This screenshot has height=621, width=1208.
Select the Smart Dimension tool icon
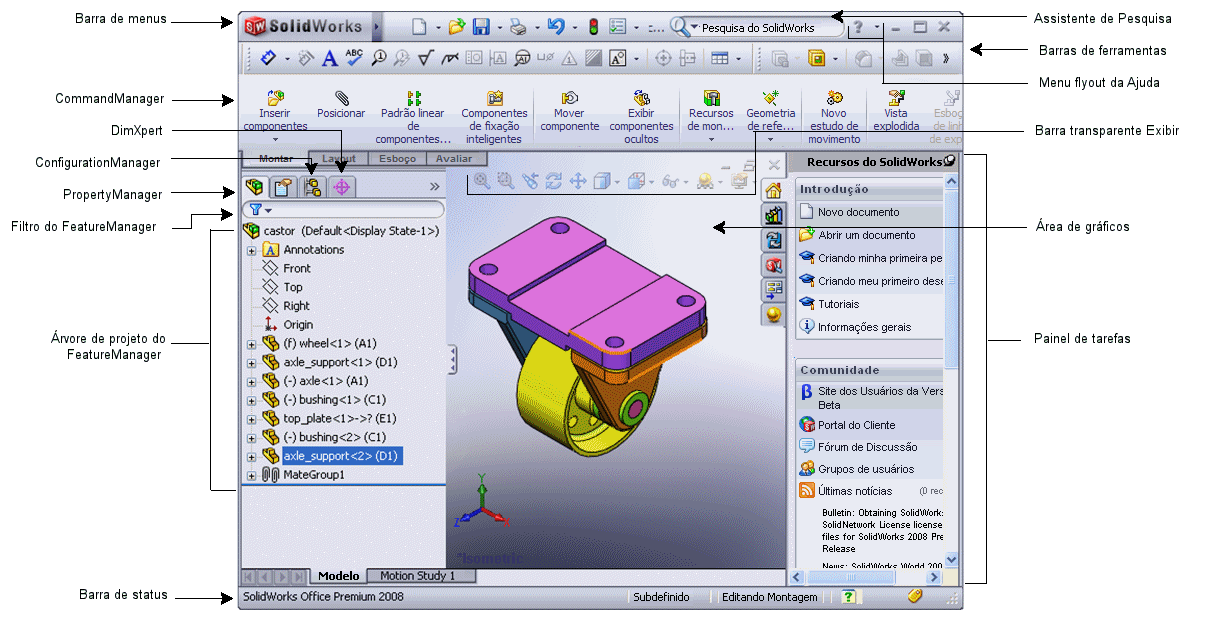point(268,59)
